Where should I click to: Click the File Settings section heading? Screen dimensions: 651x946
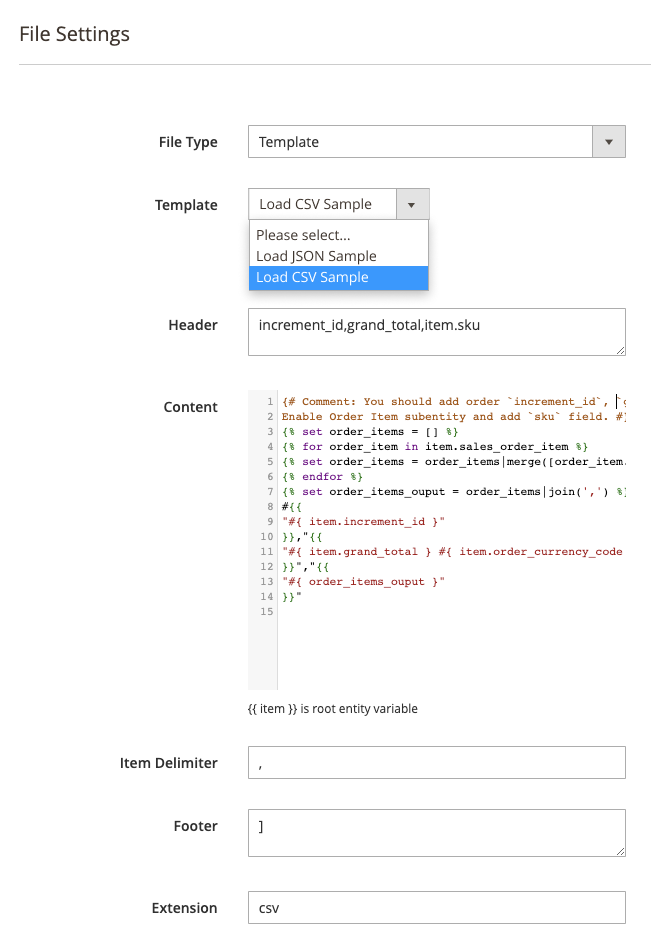(x=75, y=34)
